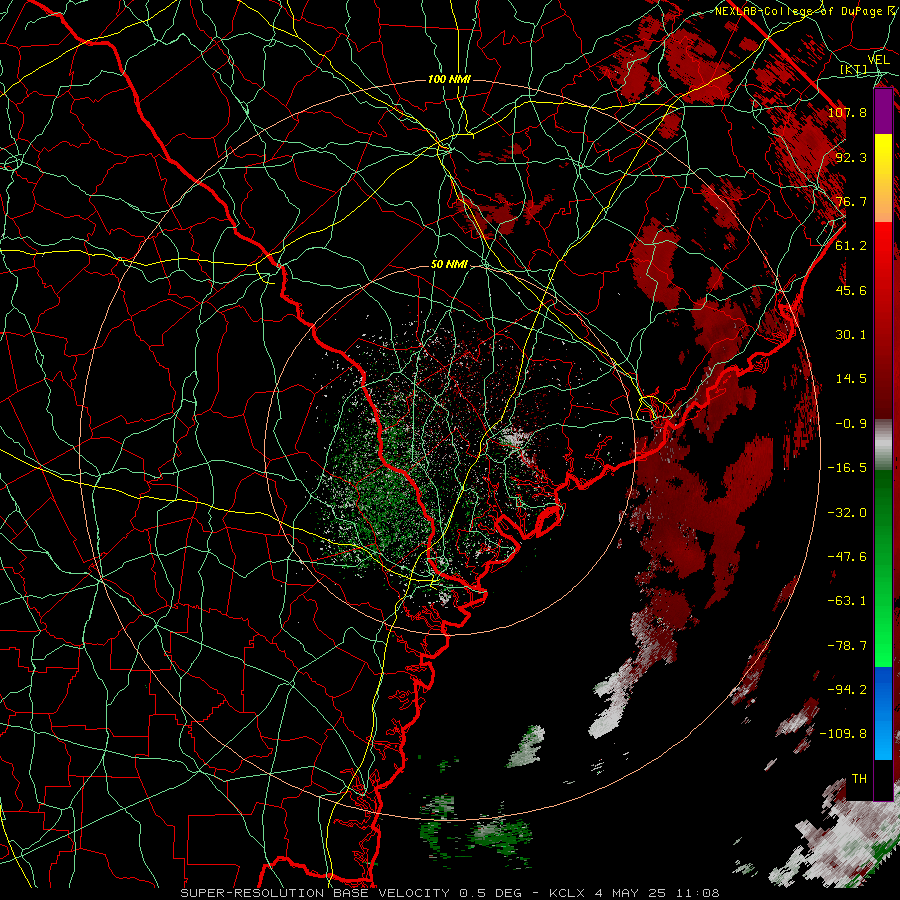
Task: Click the -16.5 legend value
Action: [x=847, y=468]
